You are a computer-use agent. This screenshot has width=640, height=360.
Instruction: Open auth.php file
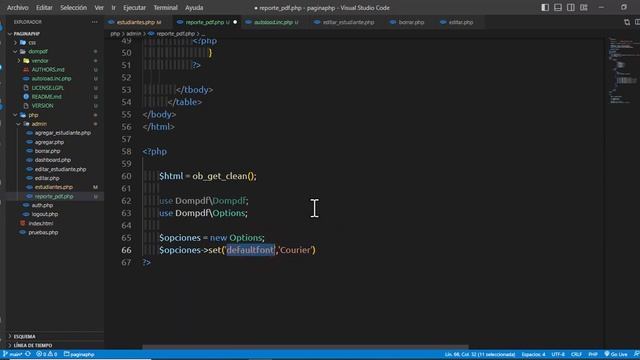pos(42,205)
